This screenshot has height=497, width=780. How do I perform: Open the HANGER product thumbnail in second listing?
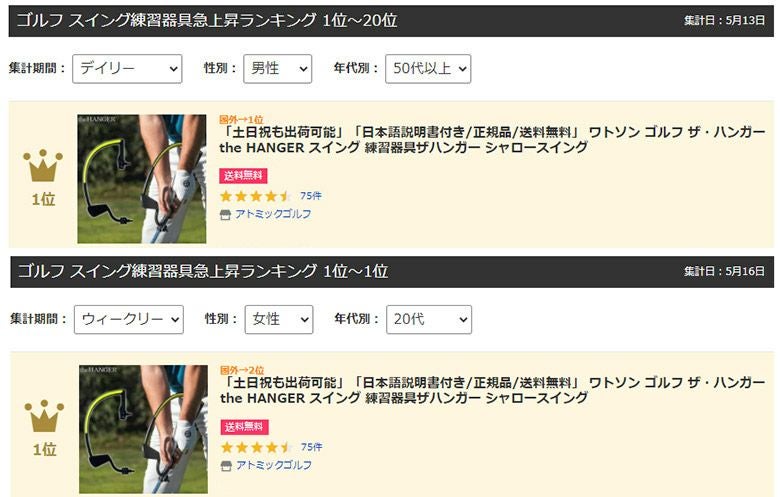tap(143, 429)
